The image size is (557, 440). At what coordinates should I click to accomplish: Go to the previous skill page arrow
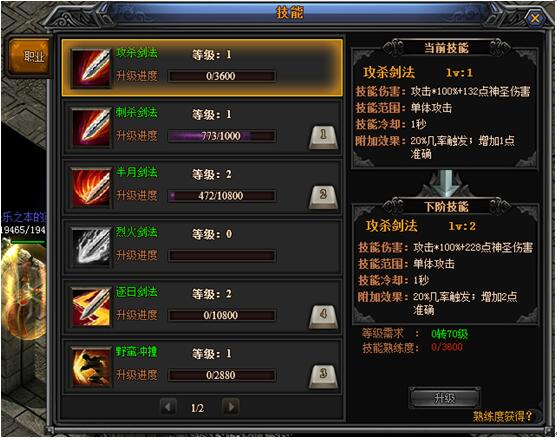pos(168,407)
